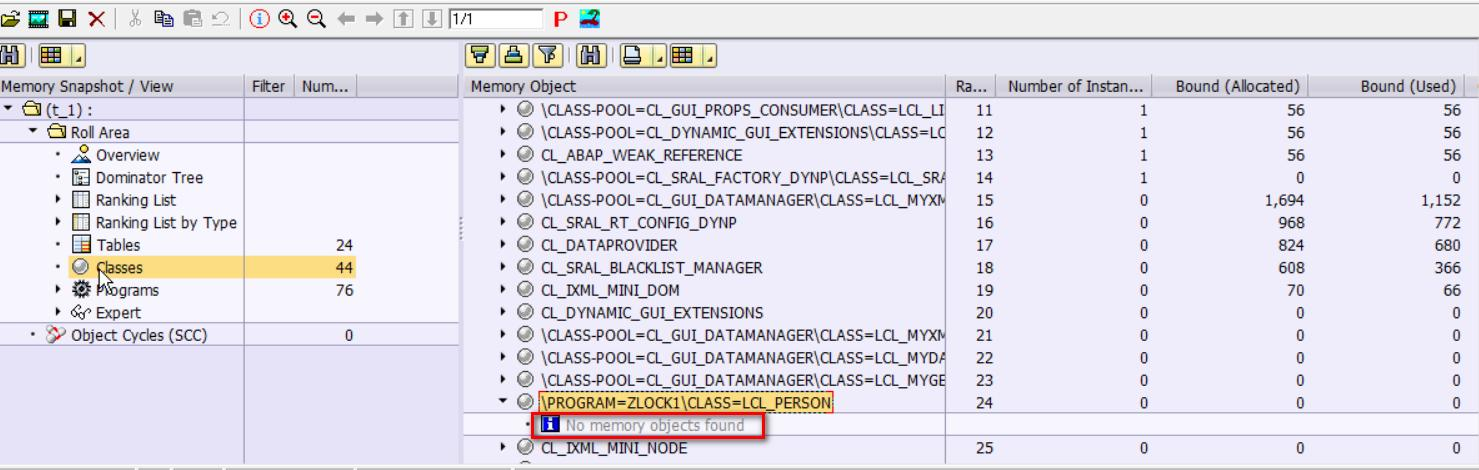The image size is (1479, 470).
Task: Select the CL_SRAL_FACTORY_DYNP class row
Action: [743, 177]
